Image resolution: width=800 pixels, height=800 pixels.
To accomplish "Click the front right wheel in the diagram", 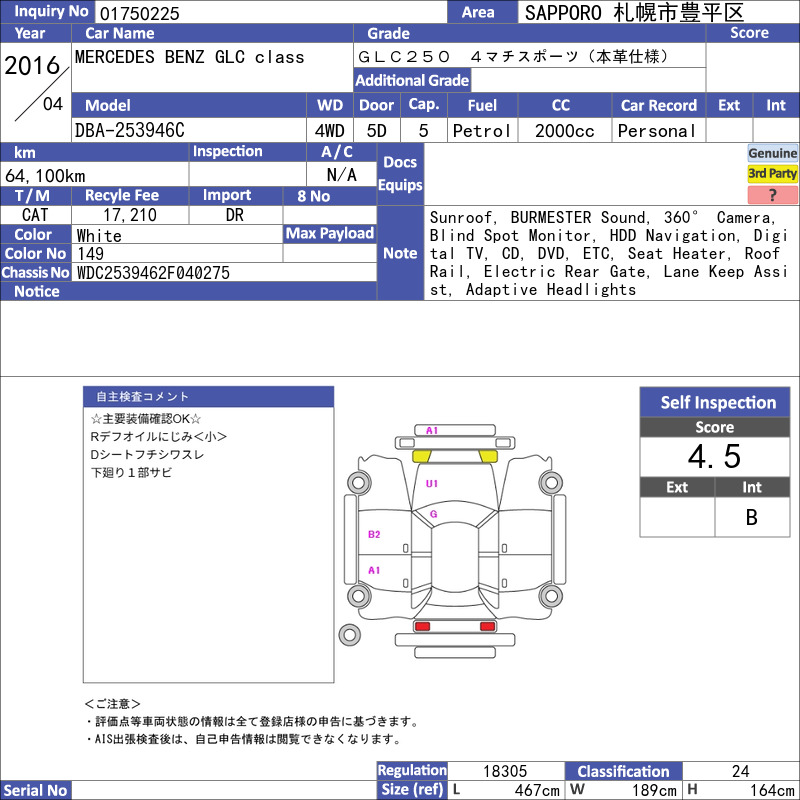I will pyautogui.click(x=551, y=483).
